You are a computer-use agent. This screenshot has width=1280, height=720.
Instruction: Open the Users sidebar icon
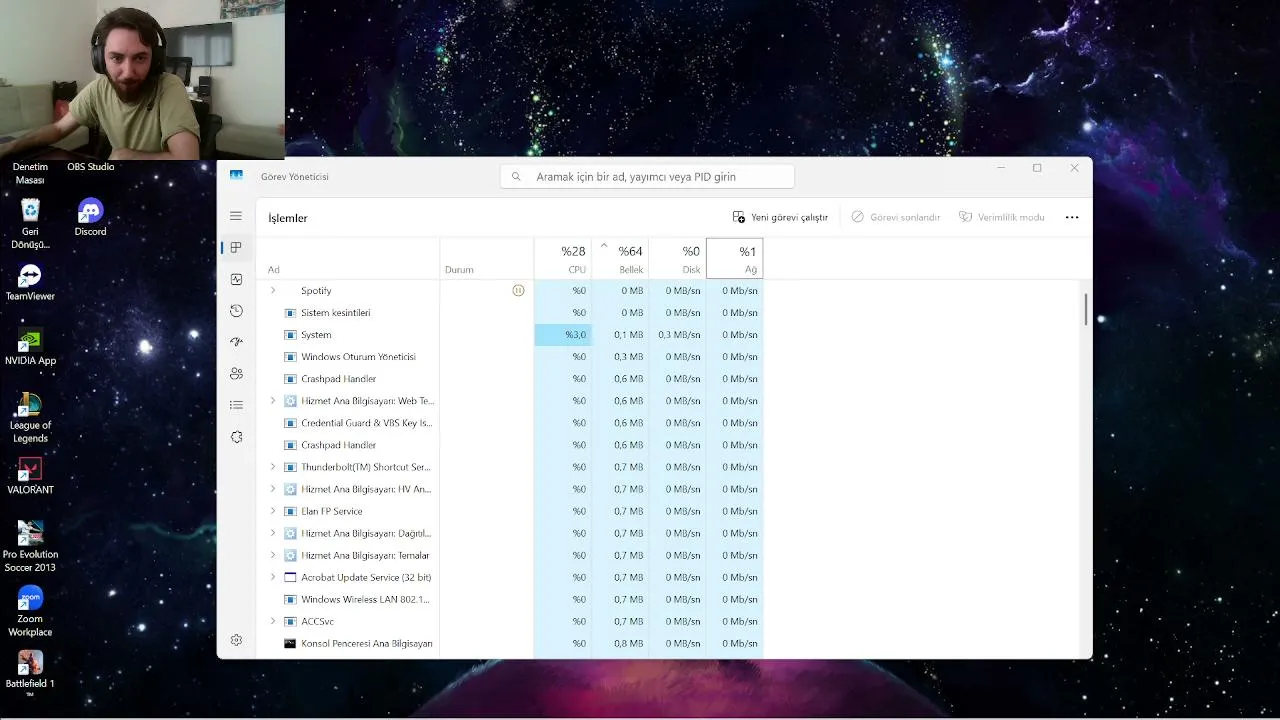tap(236, 374)
